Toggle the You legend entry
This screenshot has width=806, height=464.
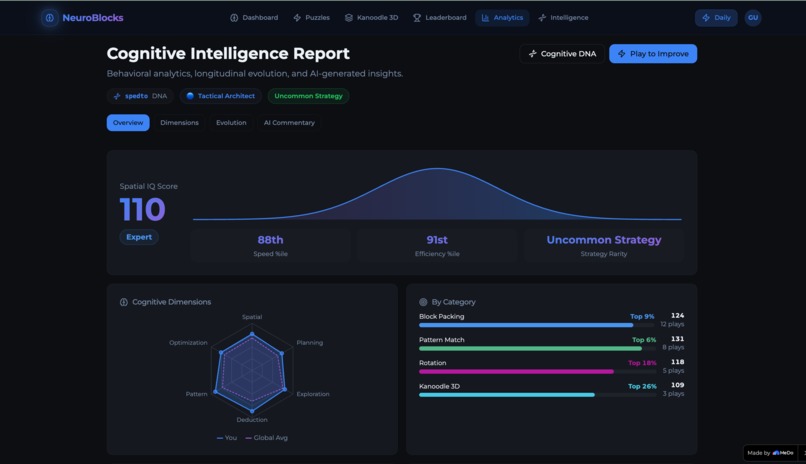click(x=227, y=438)
